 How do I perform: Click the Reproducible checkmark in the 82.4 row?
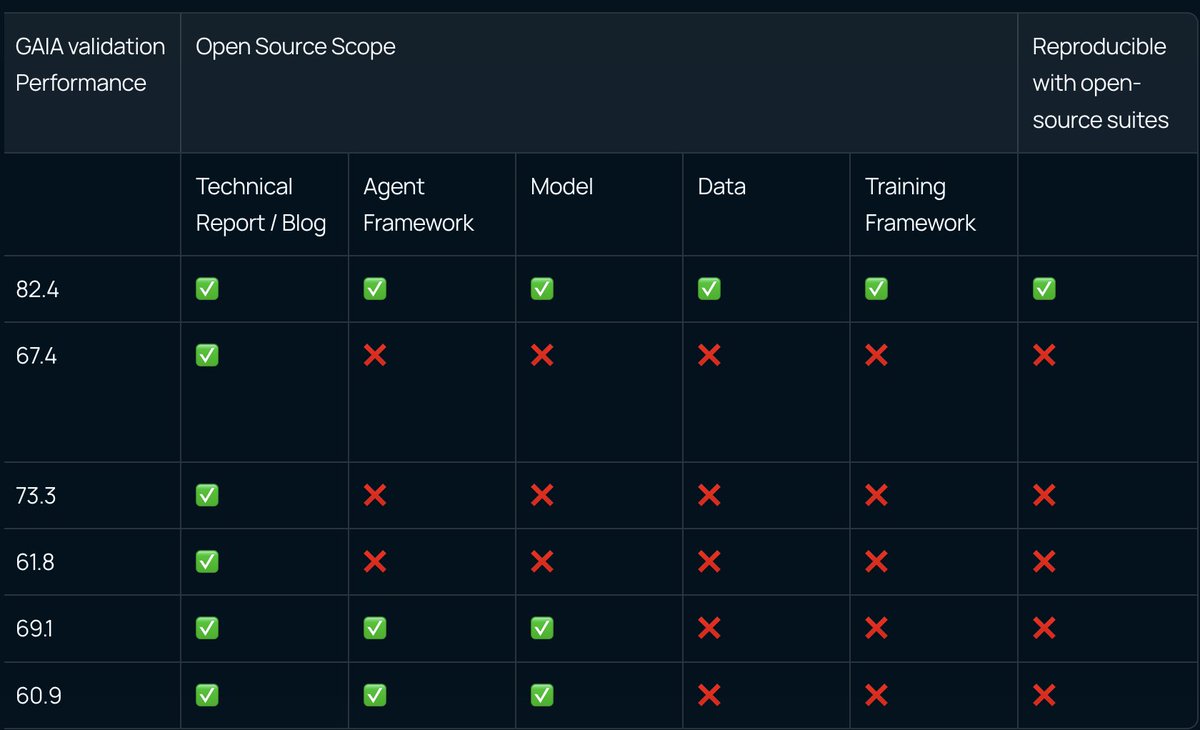click(1044, 289)
